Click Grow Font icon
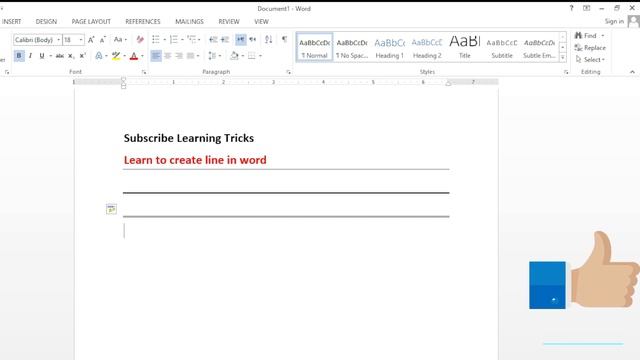Screen dimensions: 640x360 tap(91, 39)
